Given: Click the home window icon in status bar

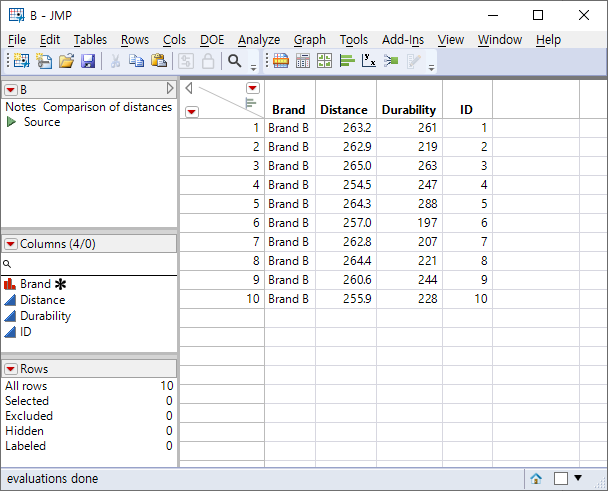Looking at the screenshot, I should 536,478.
